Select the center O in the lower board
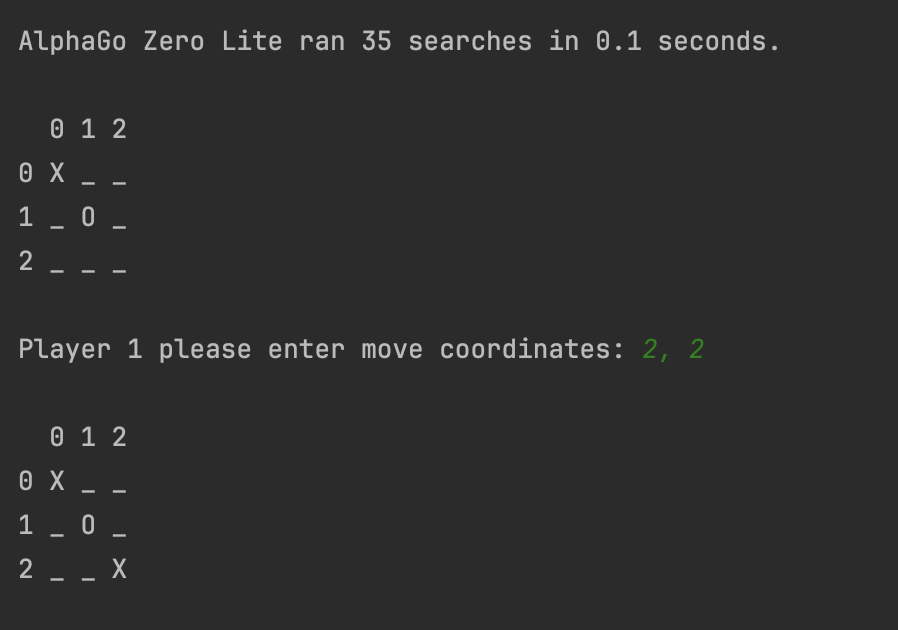Image resolution: width=898 pixels, height=630 pixels. [88, 525]
